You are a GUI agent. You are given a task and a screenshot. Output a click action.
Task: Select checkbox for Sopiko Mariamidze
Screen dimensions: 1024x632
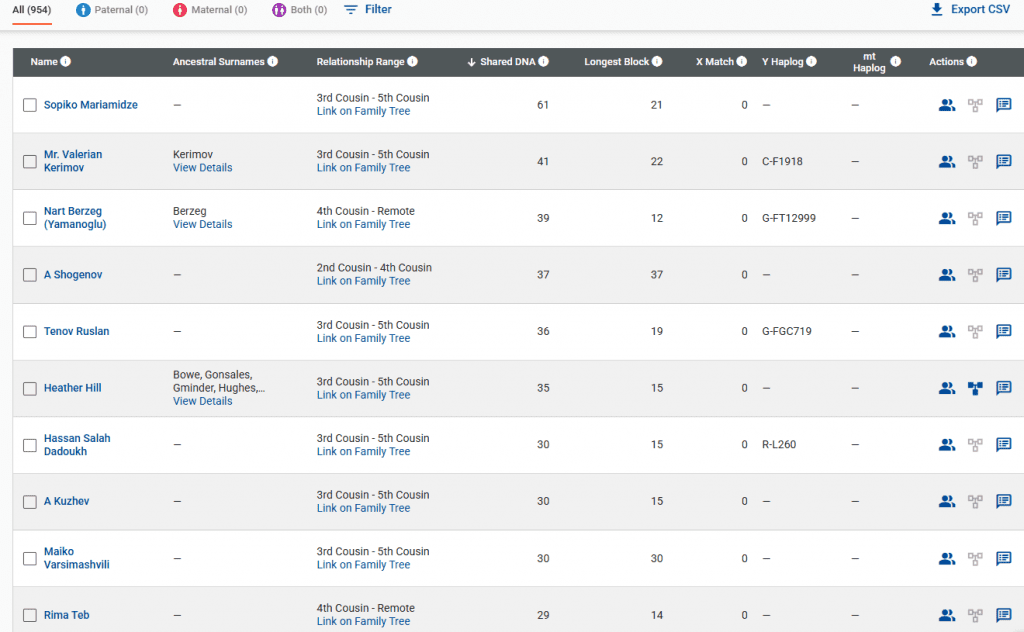click(30, 105)
